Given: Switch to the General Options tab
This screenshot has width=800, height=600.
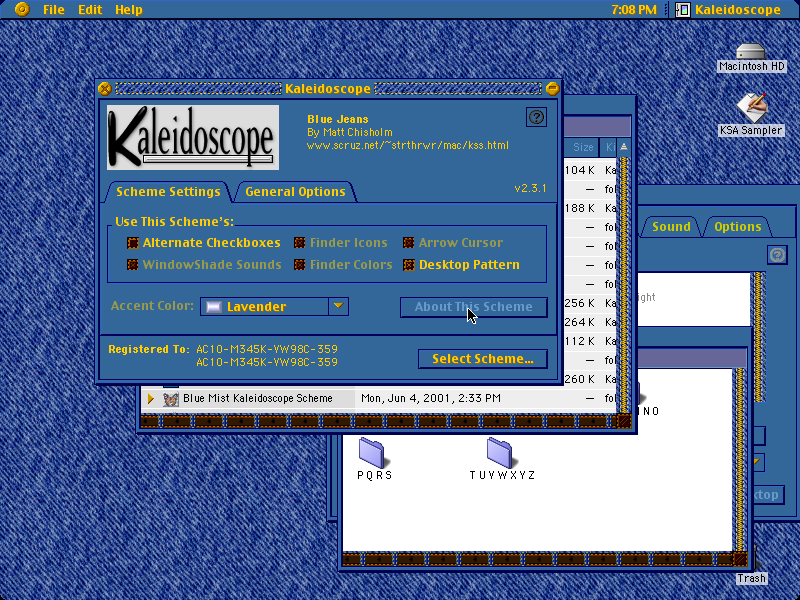Looking at the screenshot, I should pos(295,192).
